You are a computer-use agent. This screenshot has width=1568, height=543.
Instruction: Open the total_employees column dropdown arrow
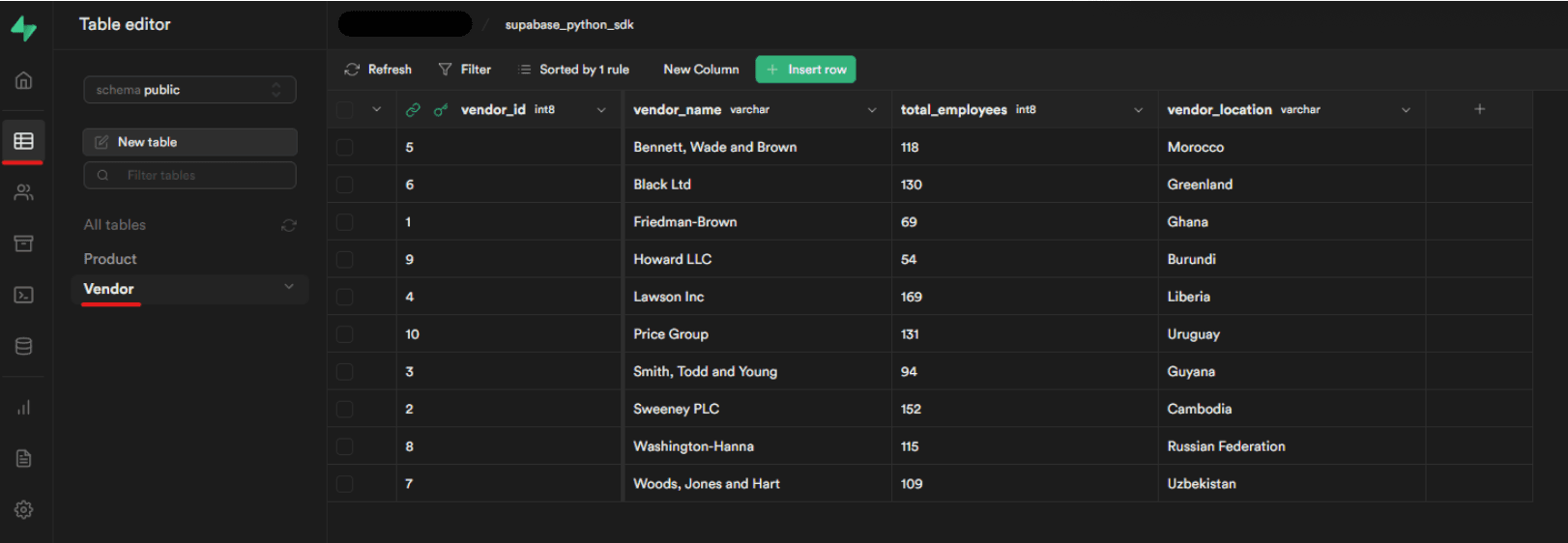(1139, 110)
